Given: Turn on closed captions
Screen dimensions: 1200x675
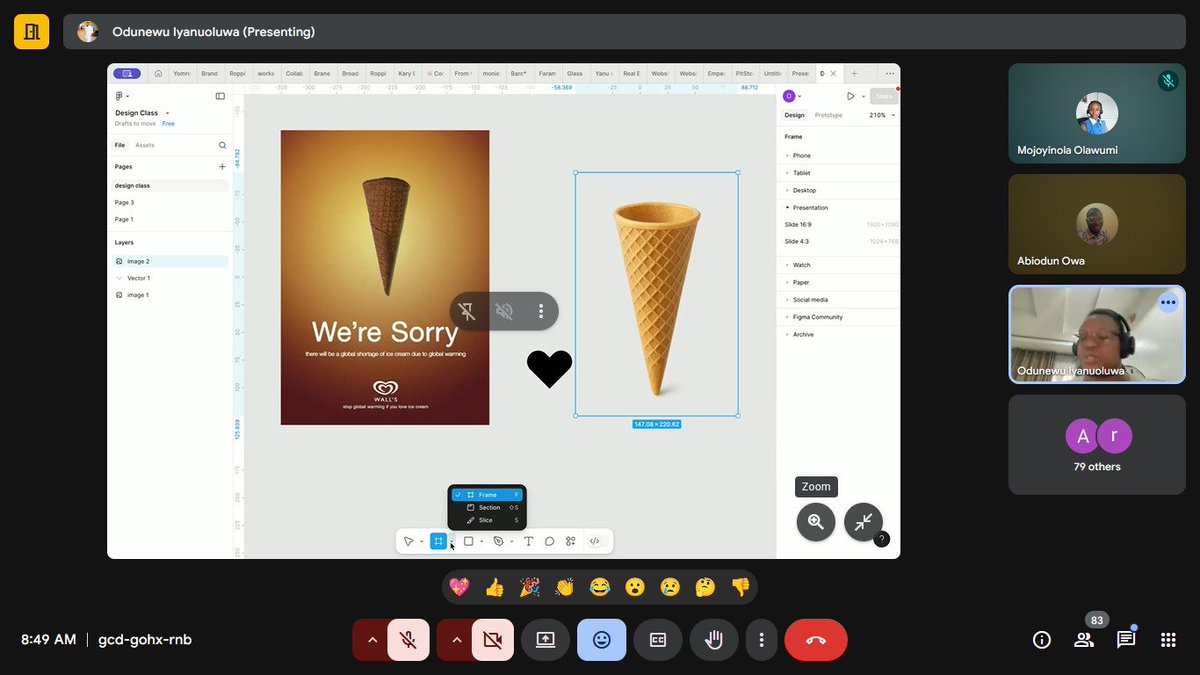Looking at the screenshot, I should [658, 640].
